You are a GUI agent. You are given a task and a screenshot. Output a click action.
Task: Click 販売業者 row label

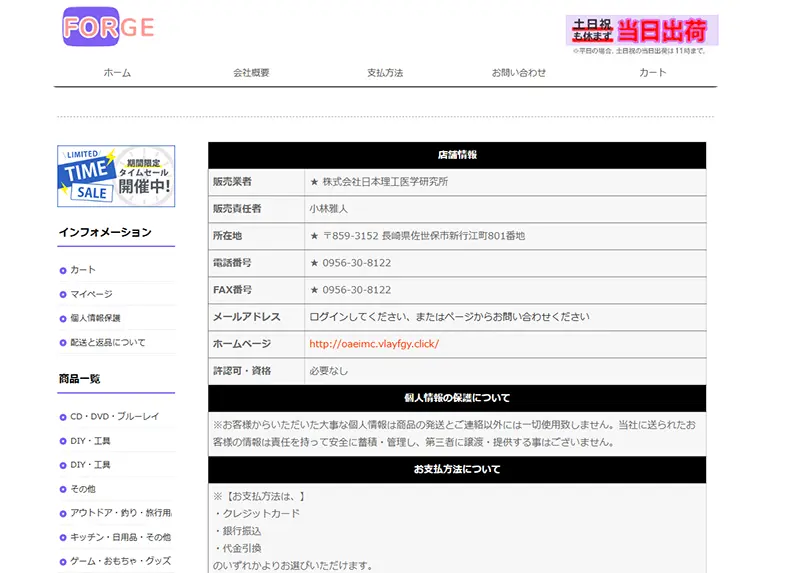[232, 182]
